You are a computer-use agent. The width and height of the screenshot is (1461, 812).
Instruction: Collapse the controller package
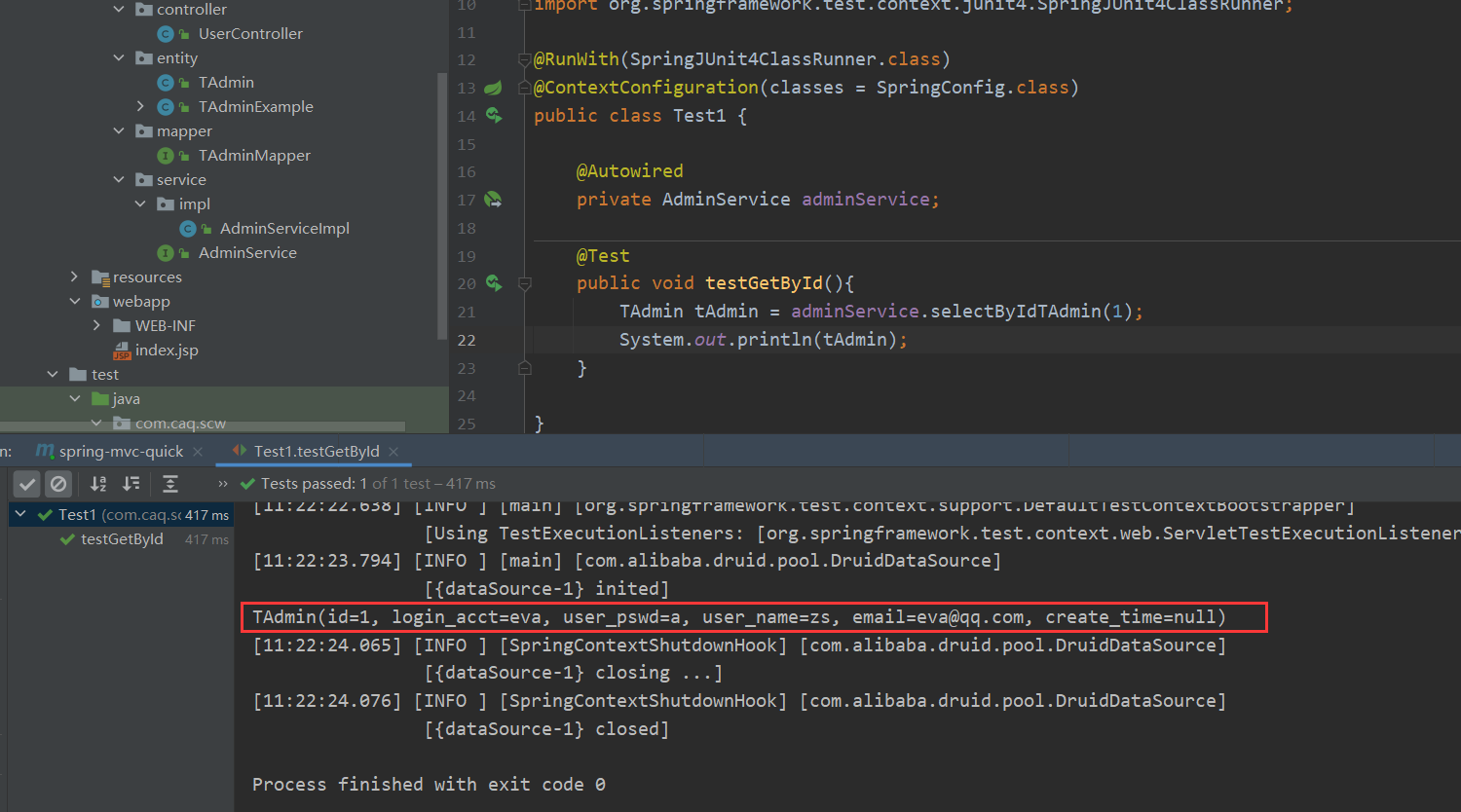119,10
